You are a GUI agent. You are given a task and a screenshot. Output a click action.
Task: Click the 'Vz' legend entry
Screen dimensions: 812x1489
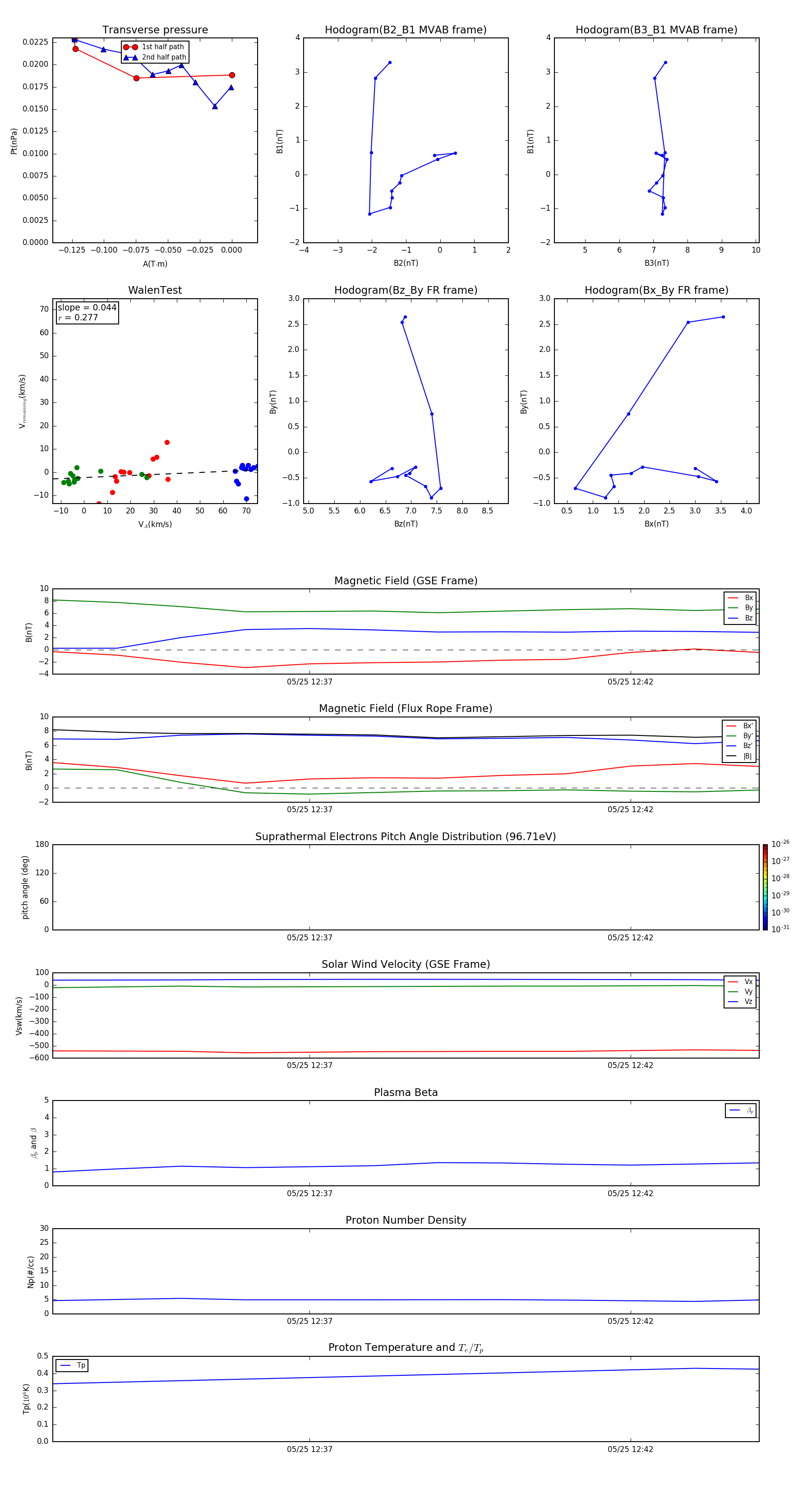point(740,1001)
